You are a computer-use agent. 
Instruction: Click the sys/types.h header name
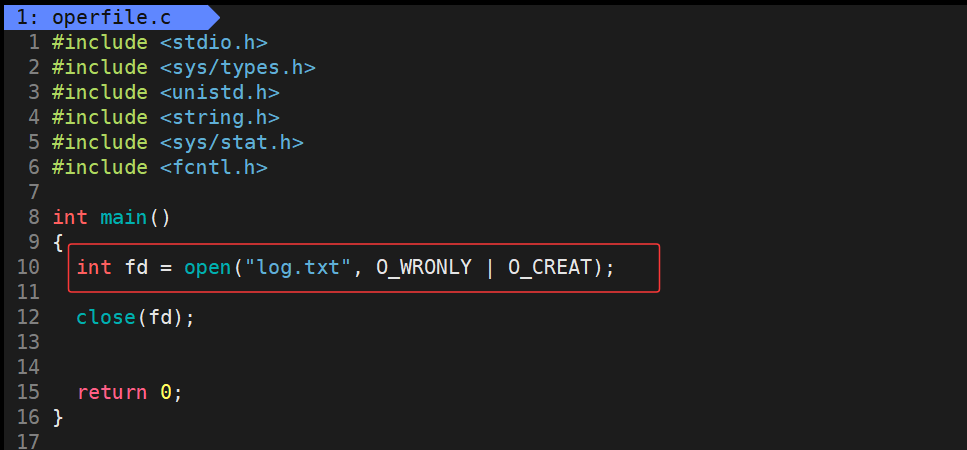click(x=237, y=67)
